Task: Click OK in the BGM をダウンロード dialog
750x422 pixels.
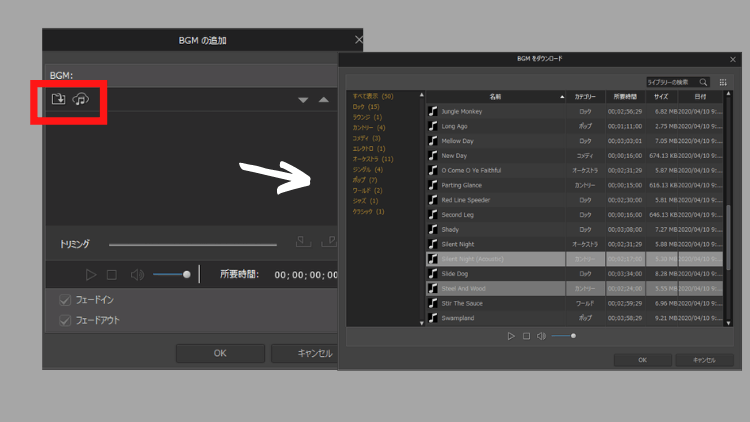Action: 641,359
